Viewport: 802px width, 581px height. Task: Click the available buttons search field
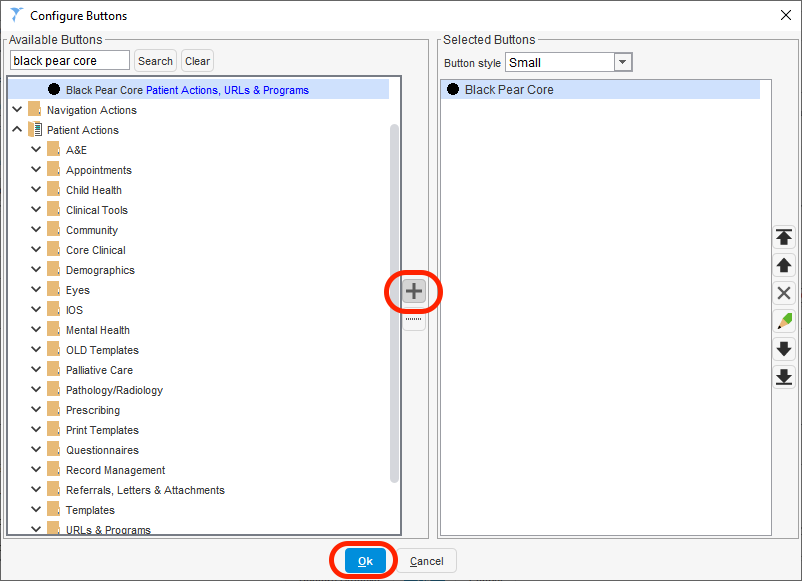pos(70,60)
